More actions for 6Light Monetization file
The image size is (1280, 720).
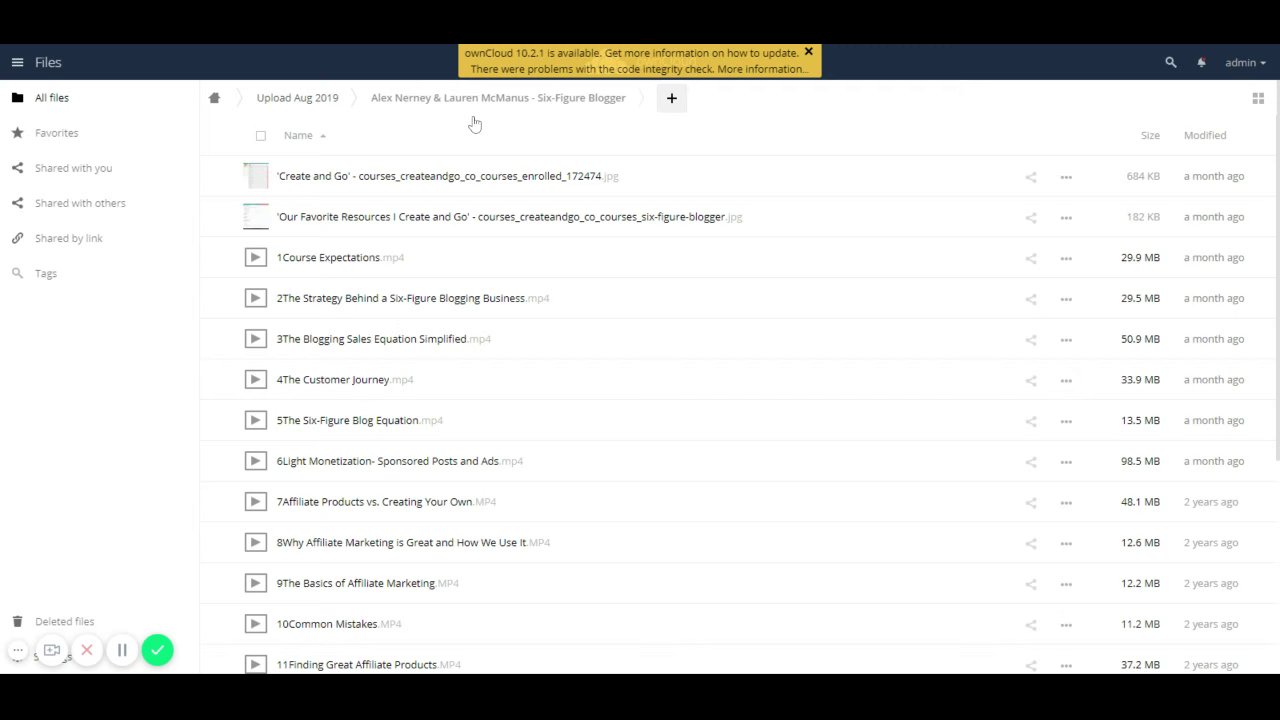pyautogui.click(x=1066, y=461)
